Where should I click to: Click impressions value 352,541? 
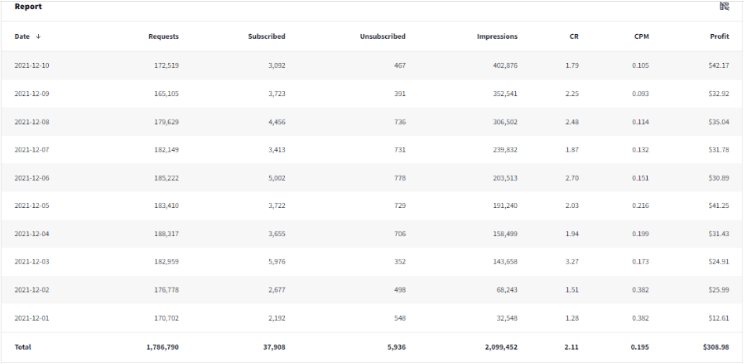[505, 93]
